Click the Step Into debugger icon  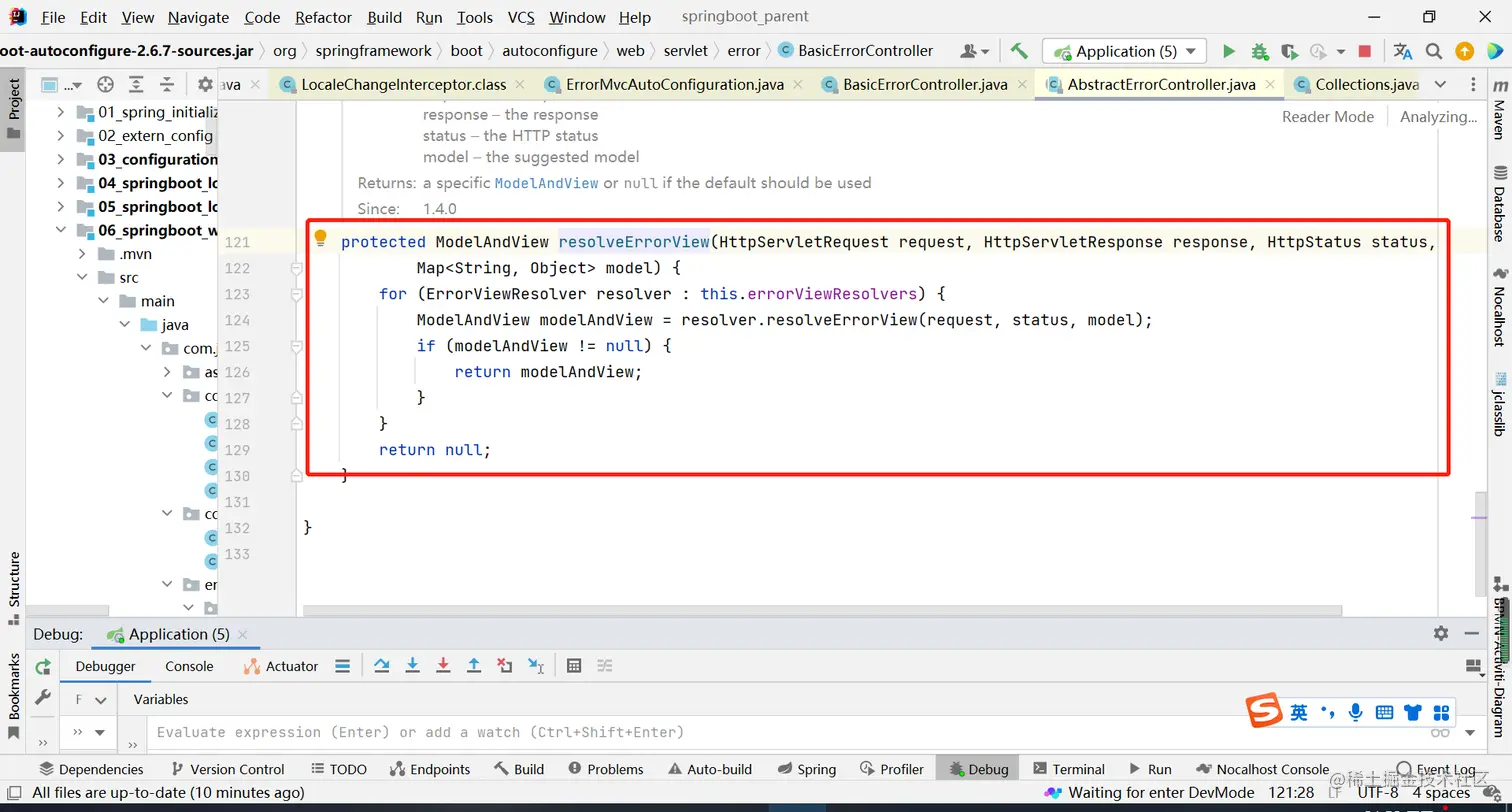(412, 666)
